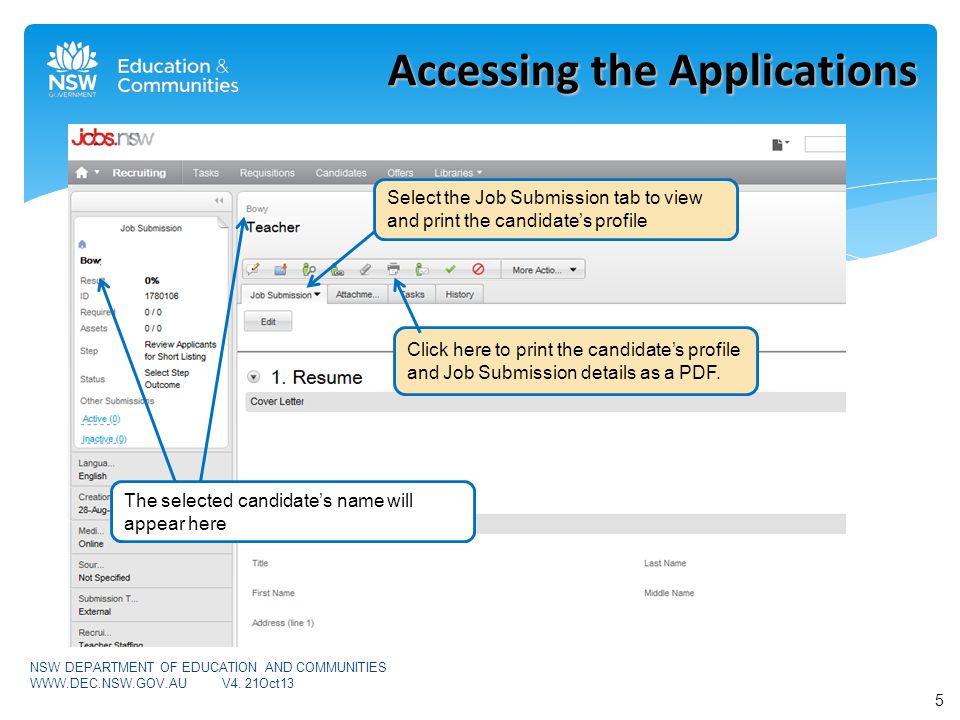Click the Not Specified source value
The width and height of the screenshot is (960, 720).
tap(104, 577)
